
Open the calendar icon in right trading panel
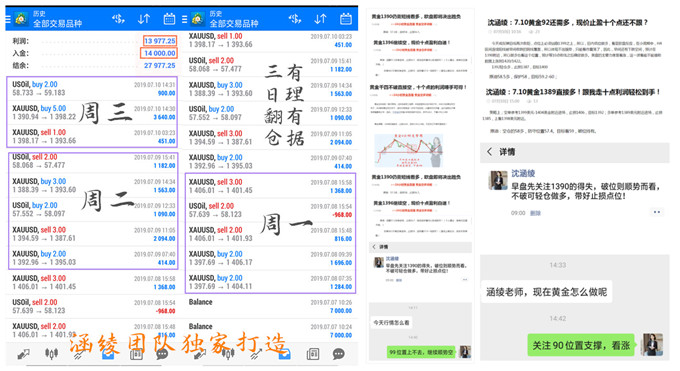pos(346,19)
